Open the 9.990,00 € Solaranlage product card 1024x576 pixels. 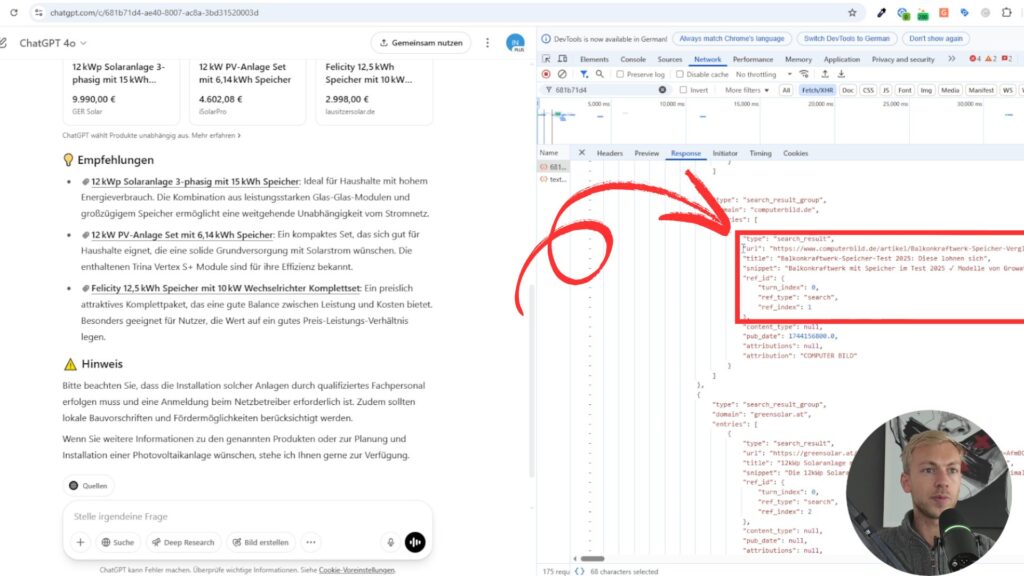(121, 91)
